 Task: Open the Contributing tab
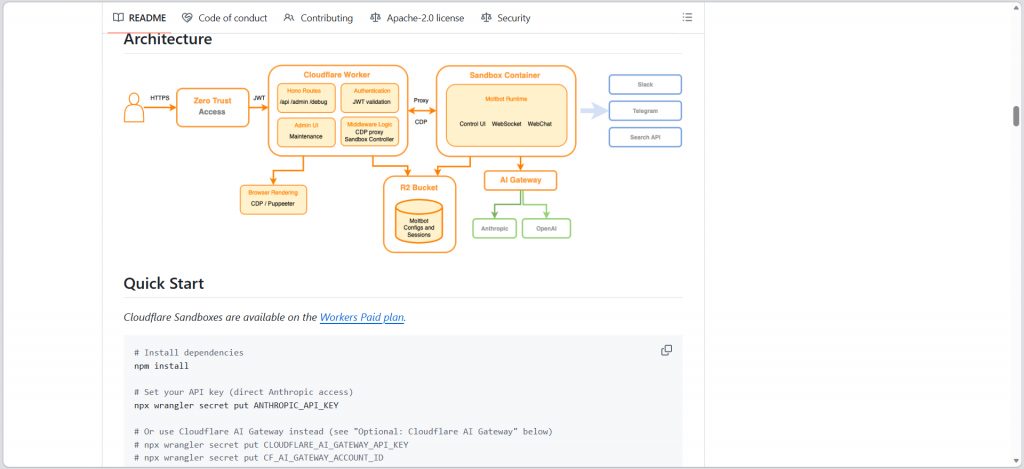pos(326,17)
